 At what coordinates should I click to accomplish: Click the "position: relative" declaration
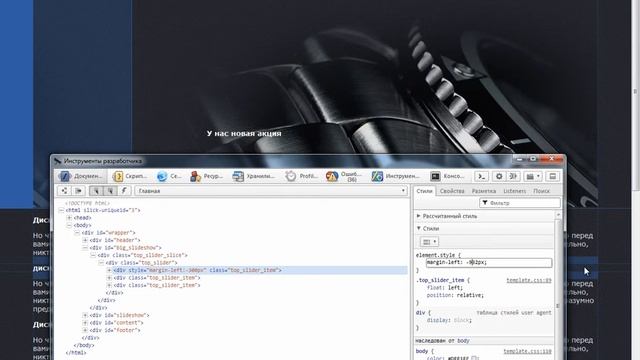click(x=455, y=295)
